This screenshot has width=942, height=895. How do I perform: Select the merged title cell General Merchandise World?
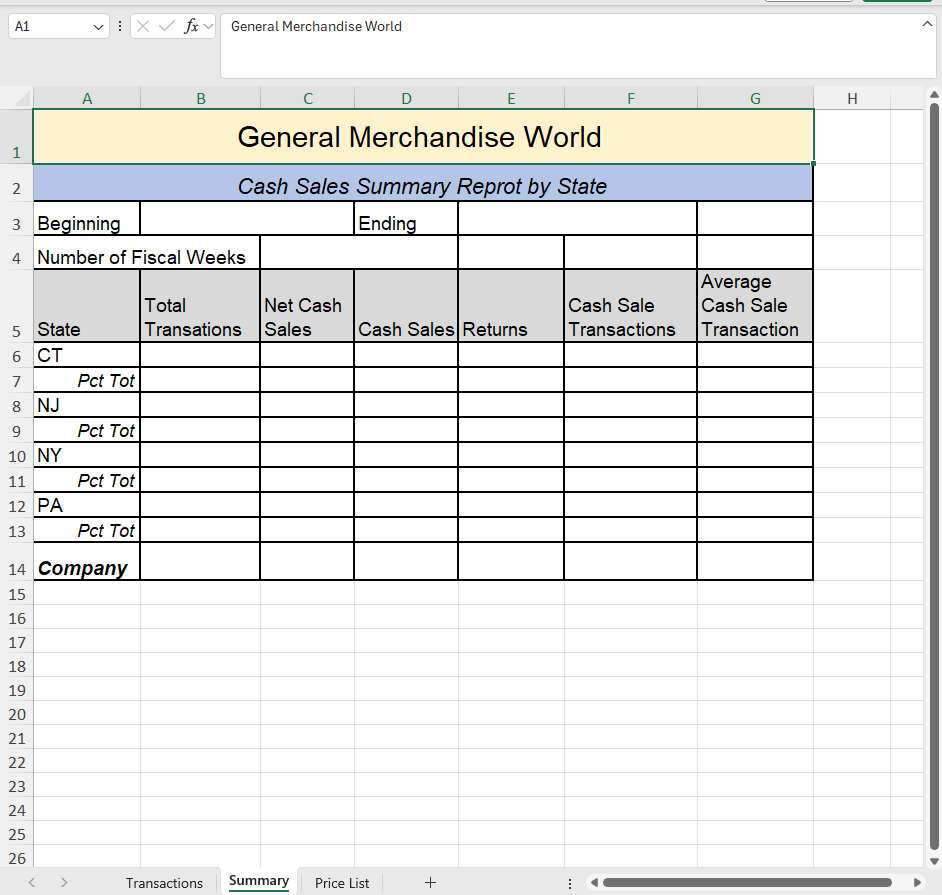[x=422, y=137]
